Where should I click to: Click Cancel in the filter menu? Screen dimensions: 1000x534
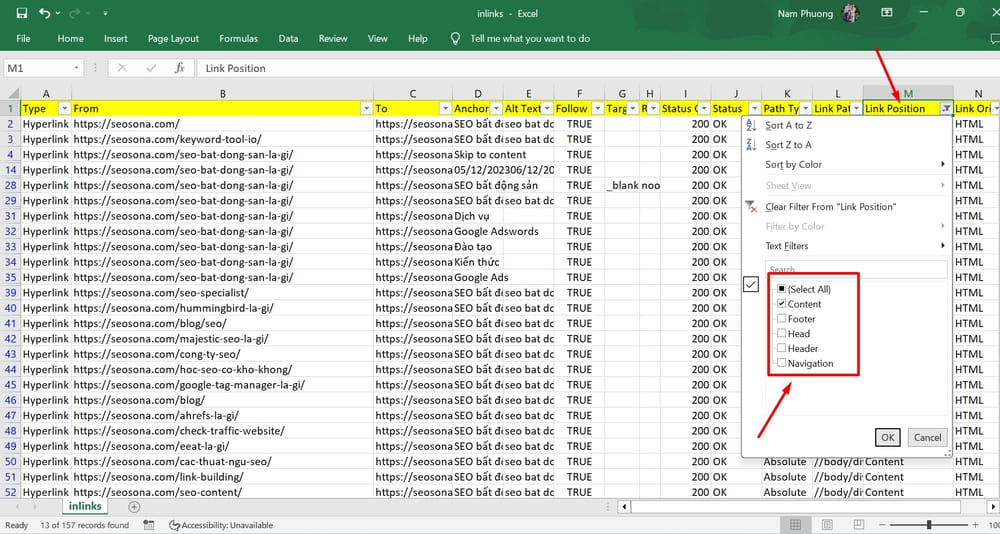point(927,437)
